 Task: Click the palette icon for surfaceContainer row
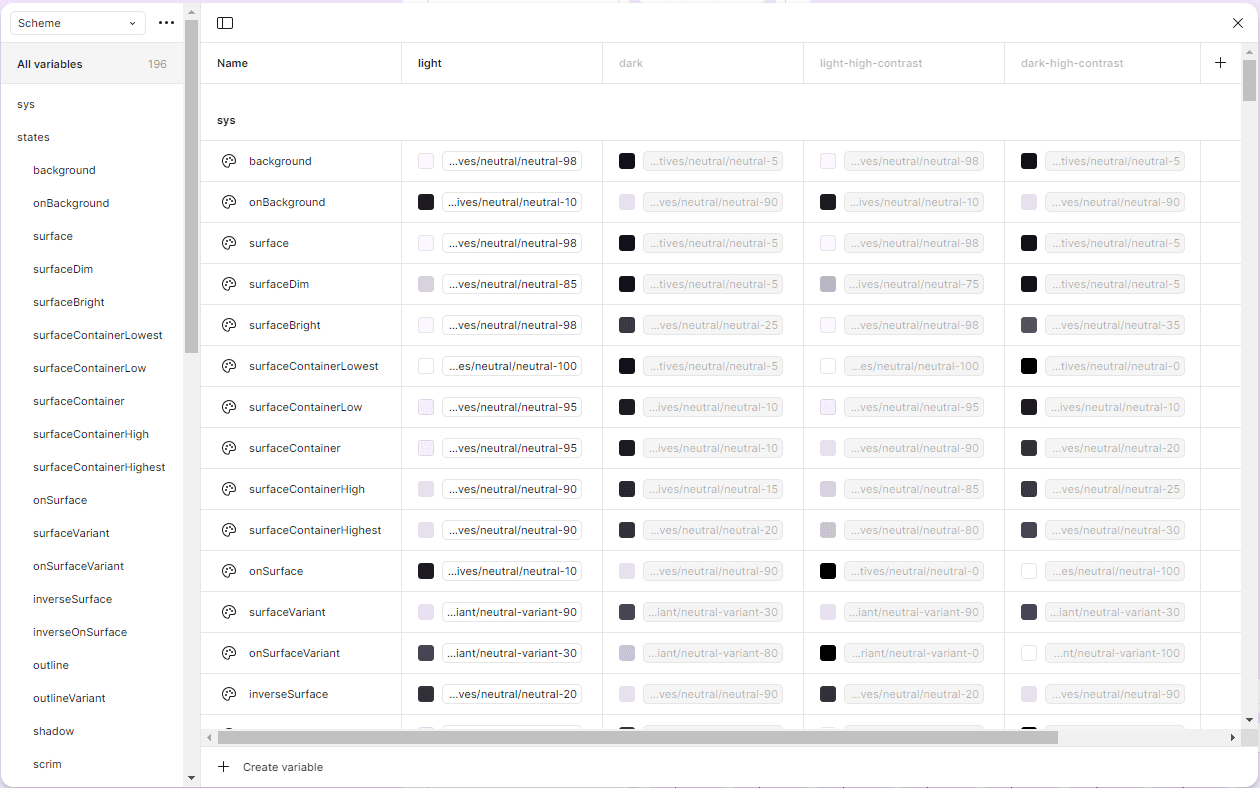point(228,448)
